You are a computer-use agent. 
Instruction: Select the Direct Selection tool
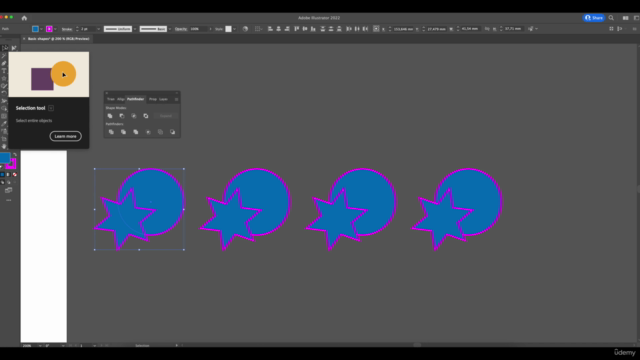[x=14, y=48]
